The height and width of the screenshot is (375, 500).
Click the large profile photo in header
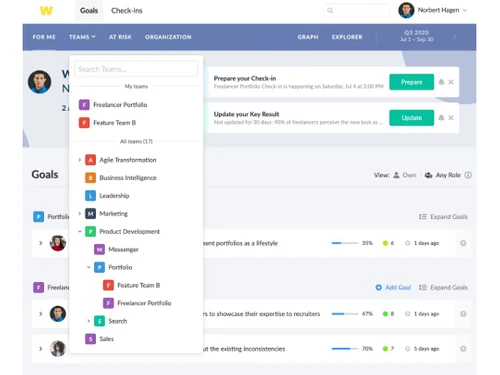point(40,82)
